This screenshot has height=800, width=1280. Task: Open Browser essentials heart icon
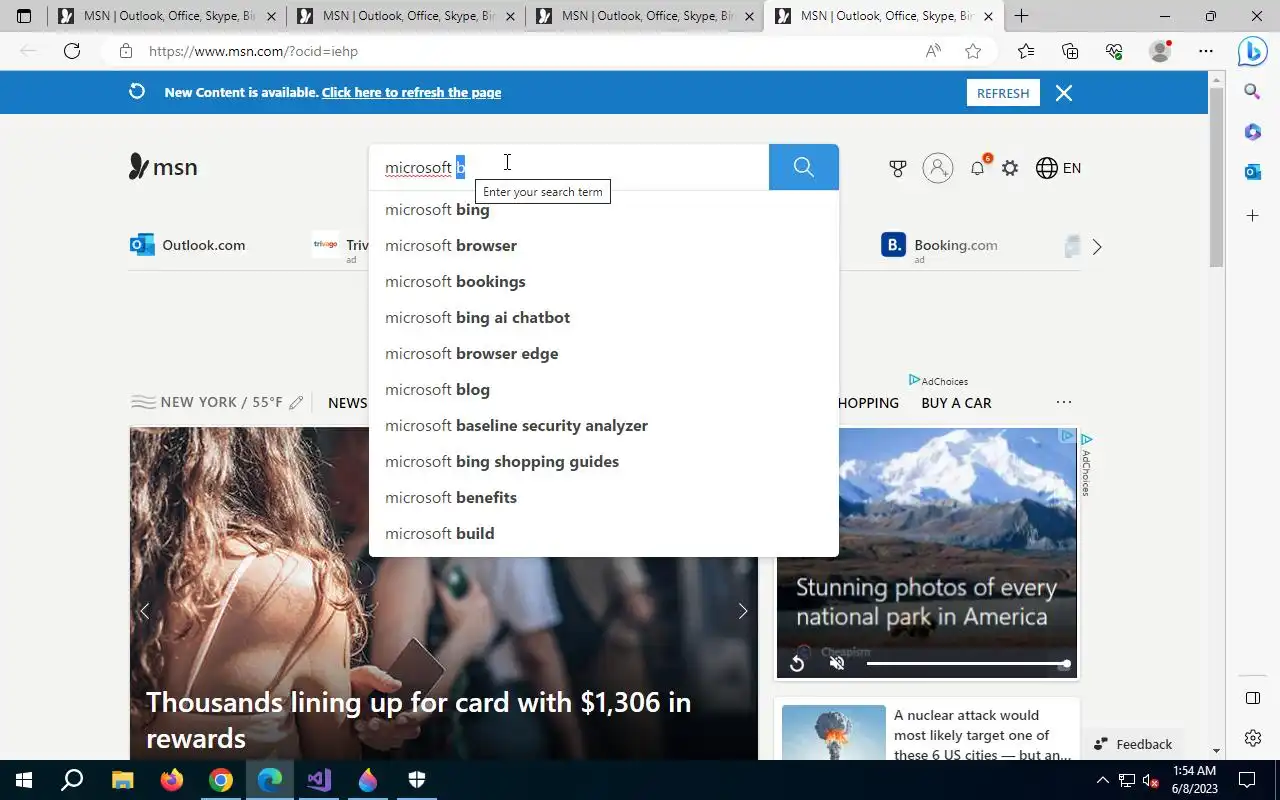click(x=1114, y=51)
